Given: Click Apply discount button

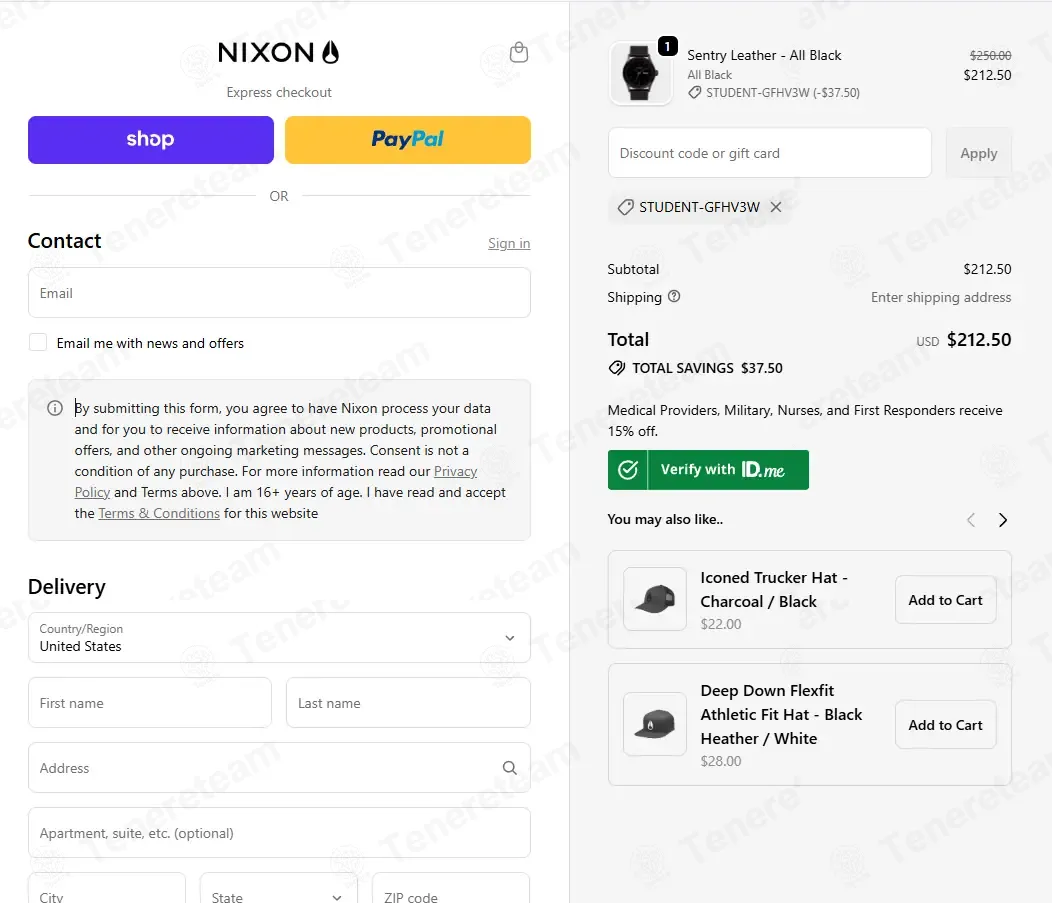Looking at the screenshot, I should 978,153.
